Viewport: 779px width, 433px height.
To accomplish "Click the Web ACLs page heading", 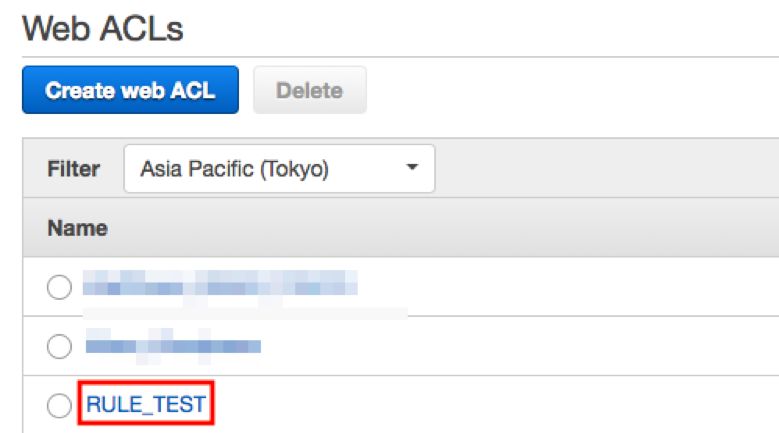I will [x=103, y=29].
